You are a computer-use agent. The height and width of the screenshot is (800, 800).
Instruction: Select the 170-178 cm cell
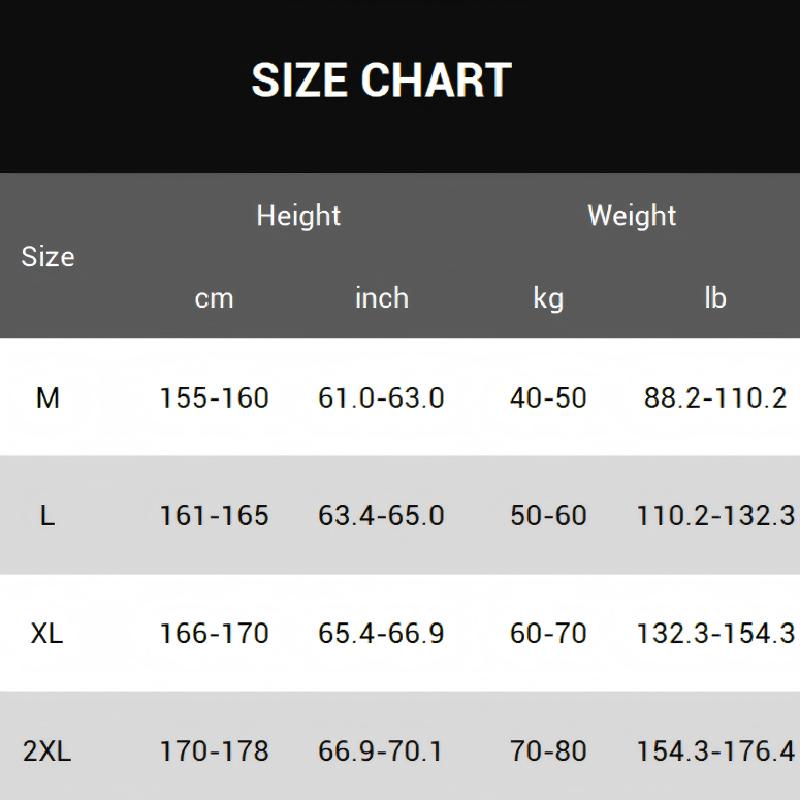coord(214,751)
